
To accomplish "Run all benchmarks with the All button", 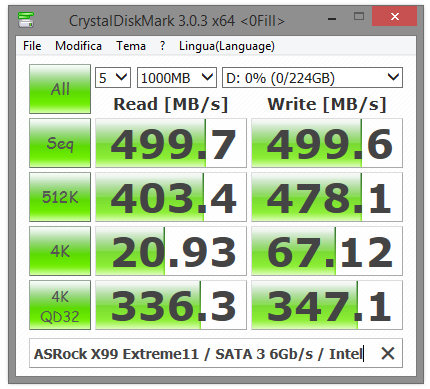I will [60, 89].
